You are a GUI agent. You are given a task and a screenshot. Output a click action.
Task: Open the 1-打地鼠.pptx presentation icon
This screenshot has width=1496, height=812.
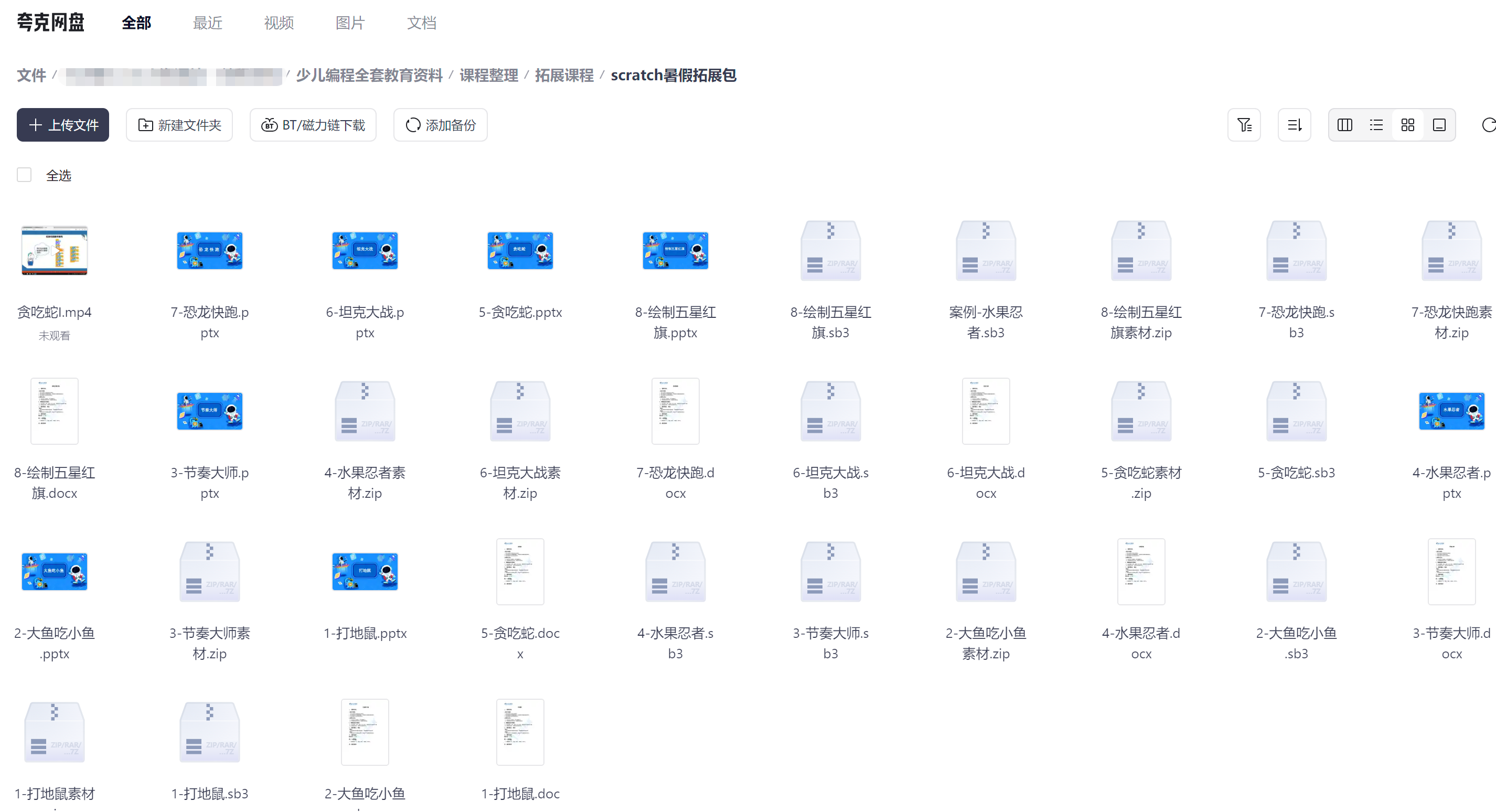pyautogui.click(x=365, y=572)
